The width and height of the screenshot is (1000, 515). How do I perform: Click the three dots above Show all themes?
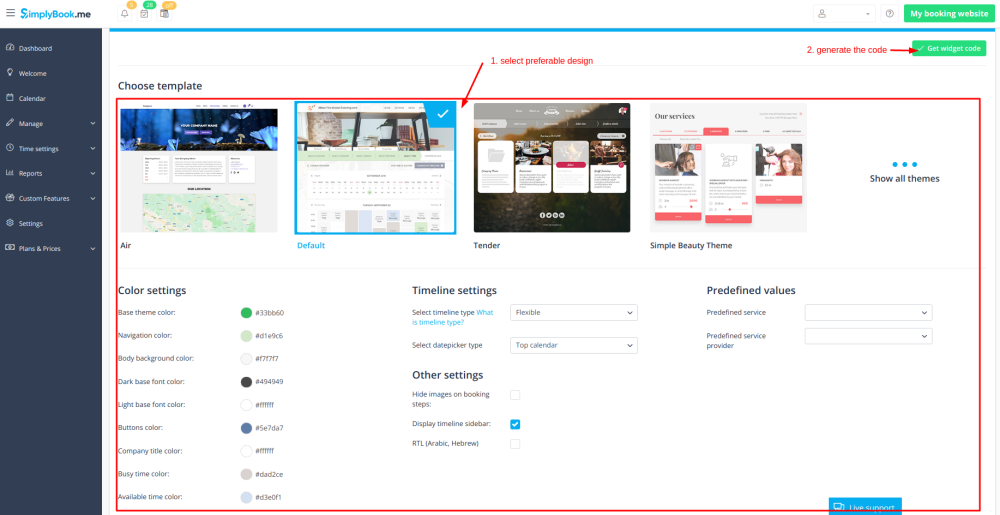[904, 164]
